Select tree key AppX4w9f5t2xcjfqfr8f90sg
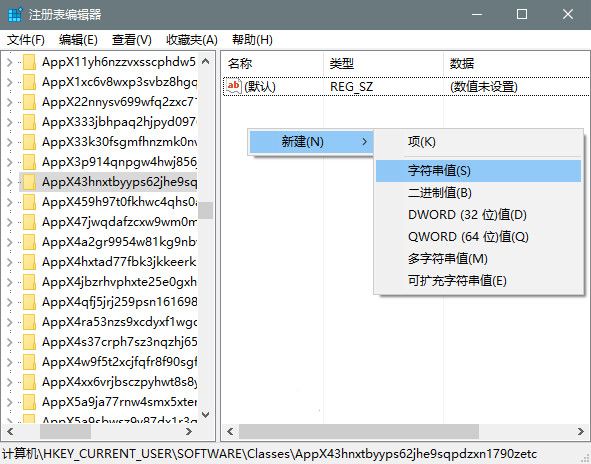The image size is (591, 464). point(119,362)
